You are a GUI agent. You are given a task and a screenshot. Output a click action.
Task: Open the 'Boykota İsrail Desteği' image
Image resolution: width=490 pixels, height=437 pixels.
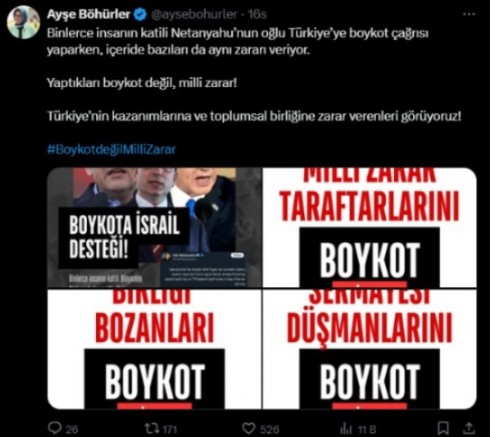click(154, 228)
